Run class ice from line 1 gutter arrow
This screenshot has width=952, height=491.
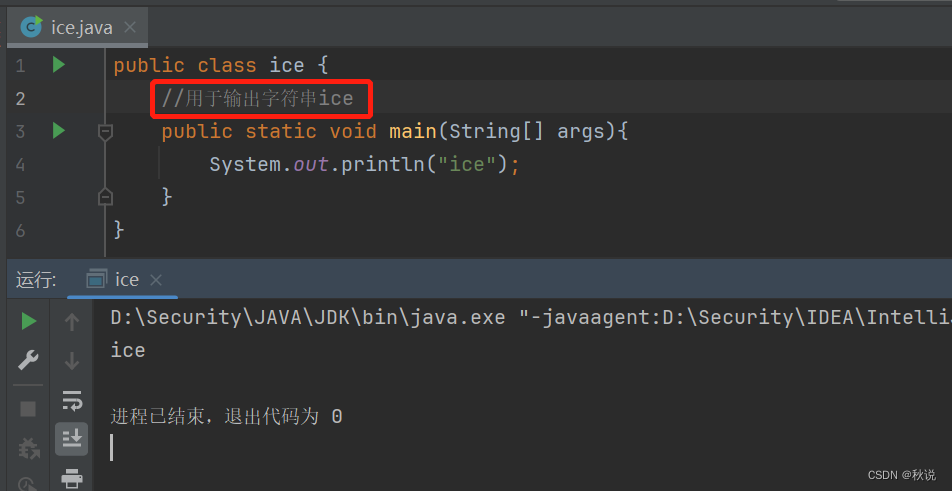pos(59,64)
